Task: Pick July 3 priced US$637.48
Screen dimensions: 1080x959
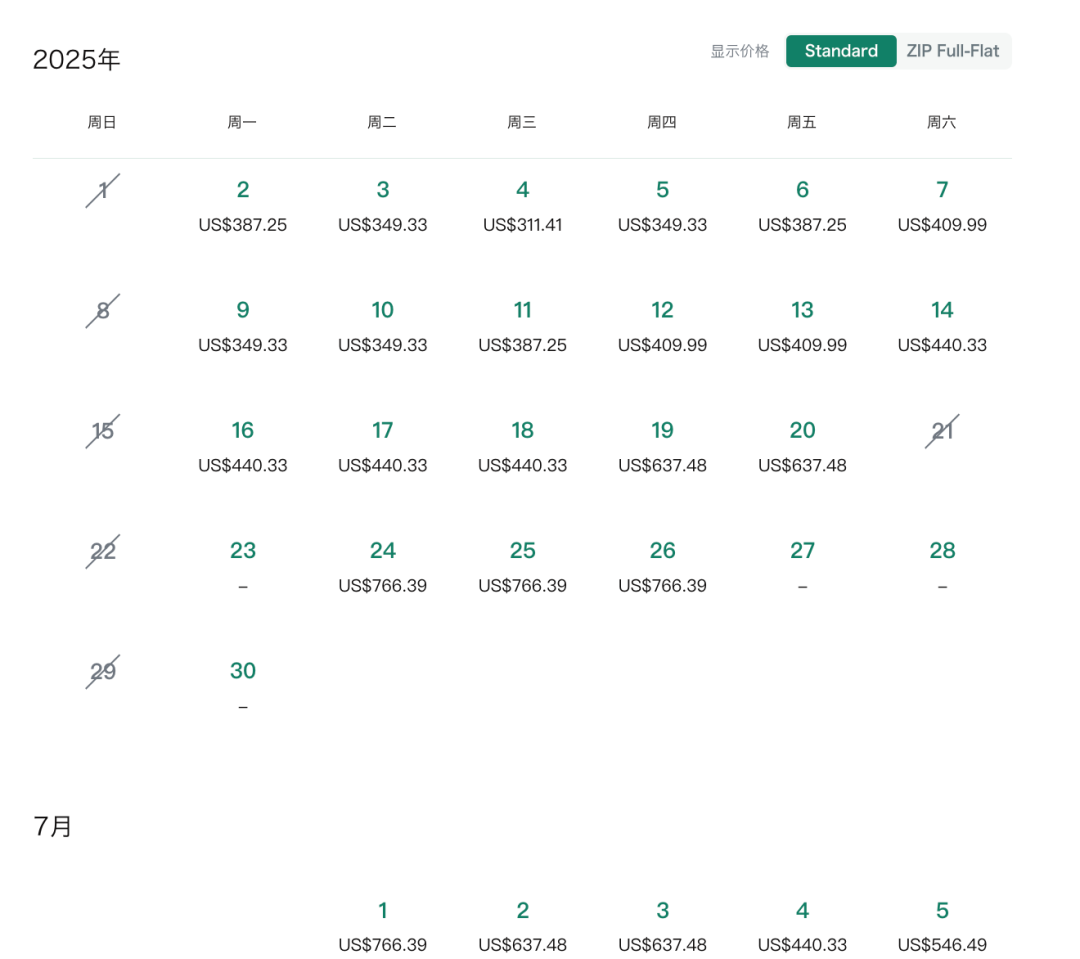Action: tap(662, 927)
